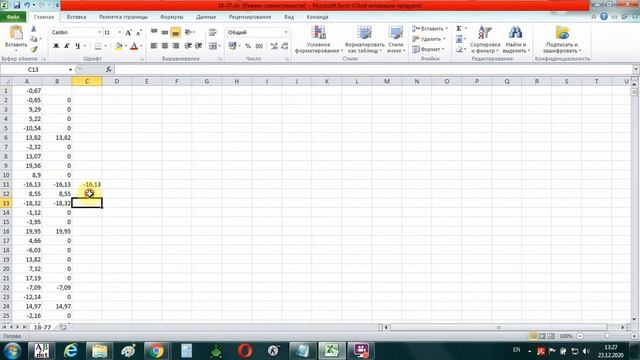Apply percent style to the cell

(248, 46)
